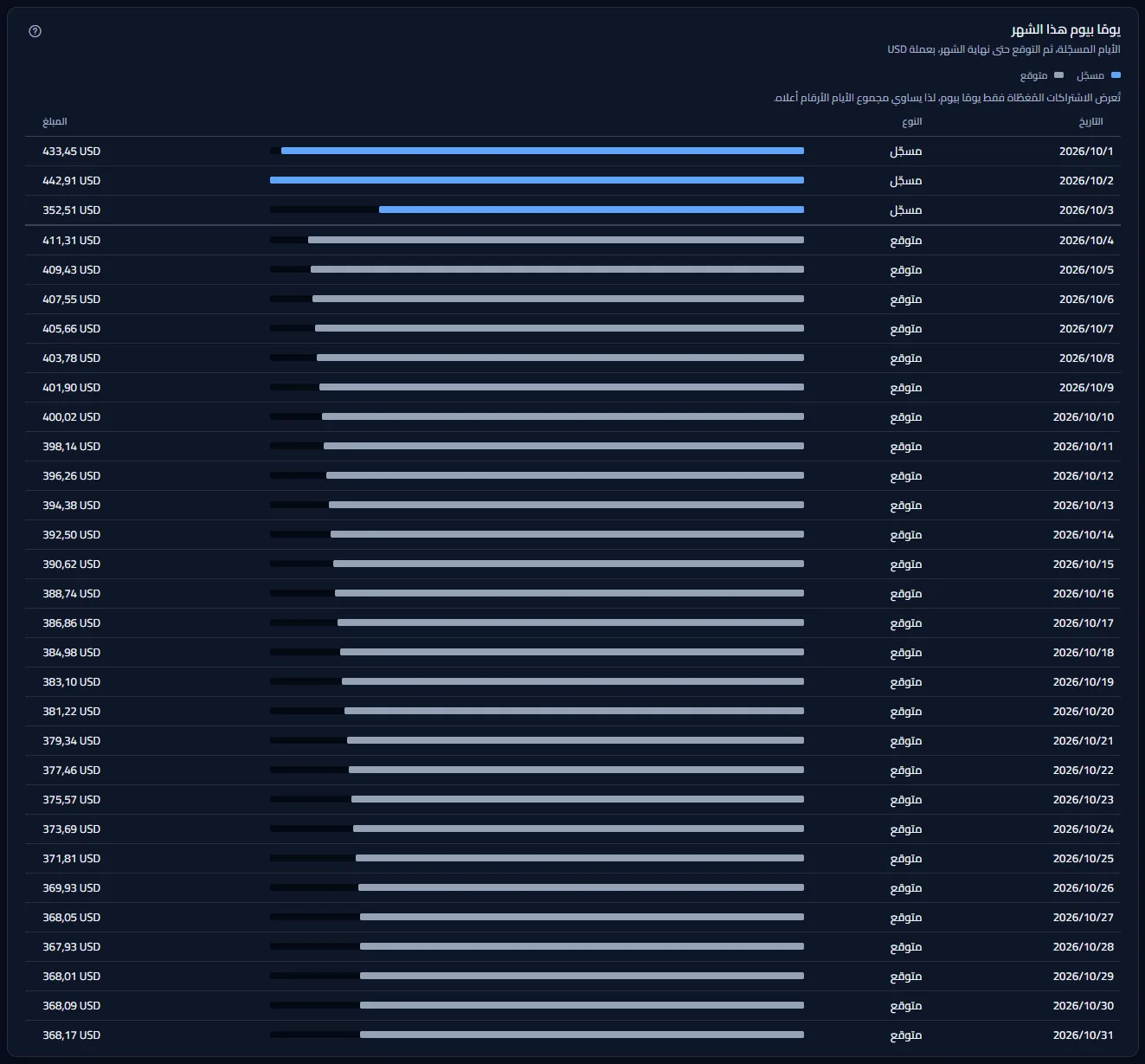The width and height of the screenshot is (1145, 1064).
Task: Click the gray bar for 2026/10/25
Action: point(580,858)
